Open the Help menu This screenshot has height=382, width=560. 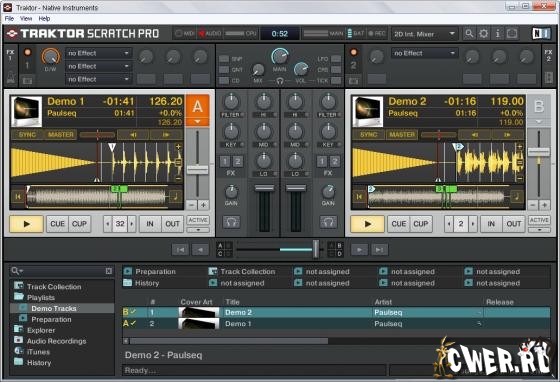coord(44,19)
